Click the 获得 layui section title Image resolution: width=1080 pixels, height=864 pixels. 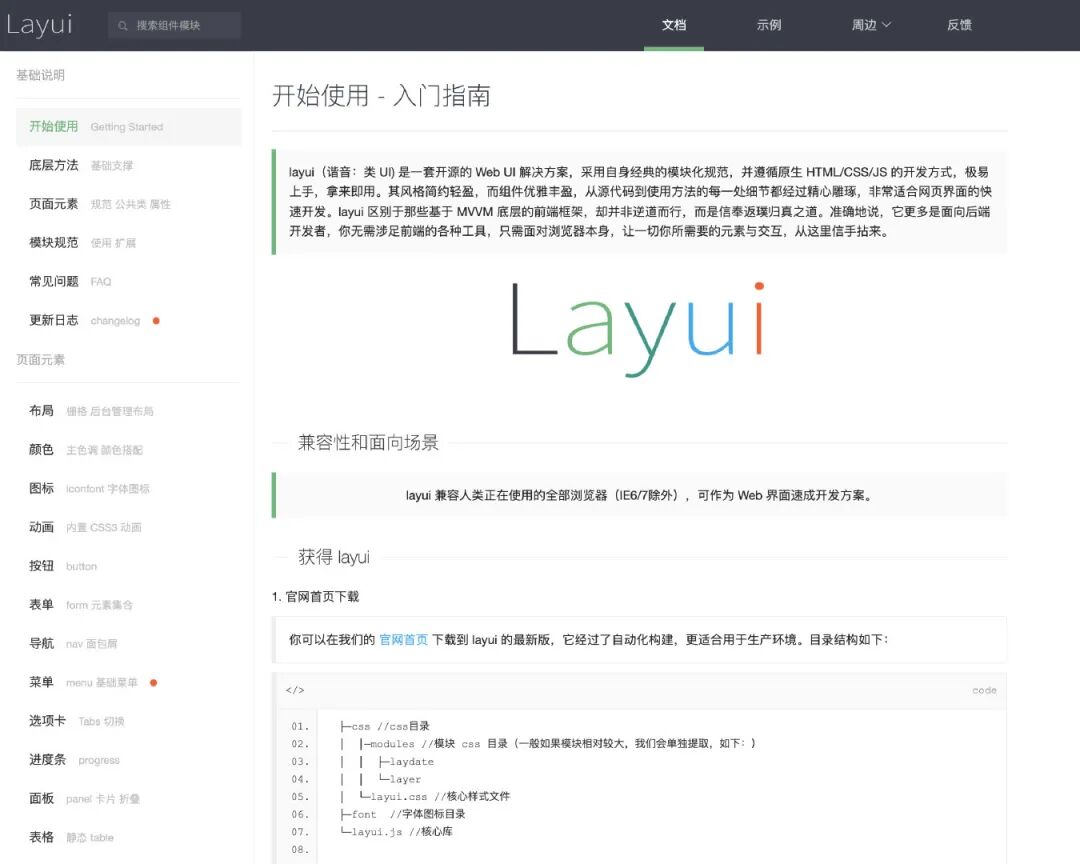coord(333,557)
